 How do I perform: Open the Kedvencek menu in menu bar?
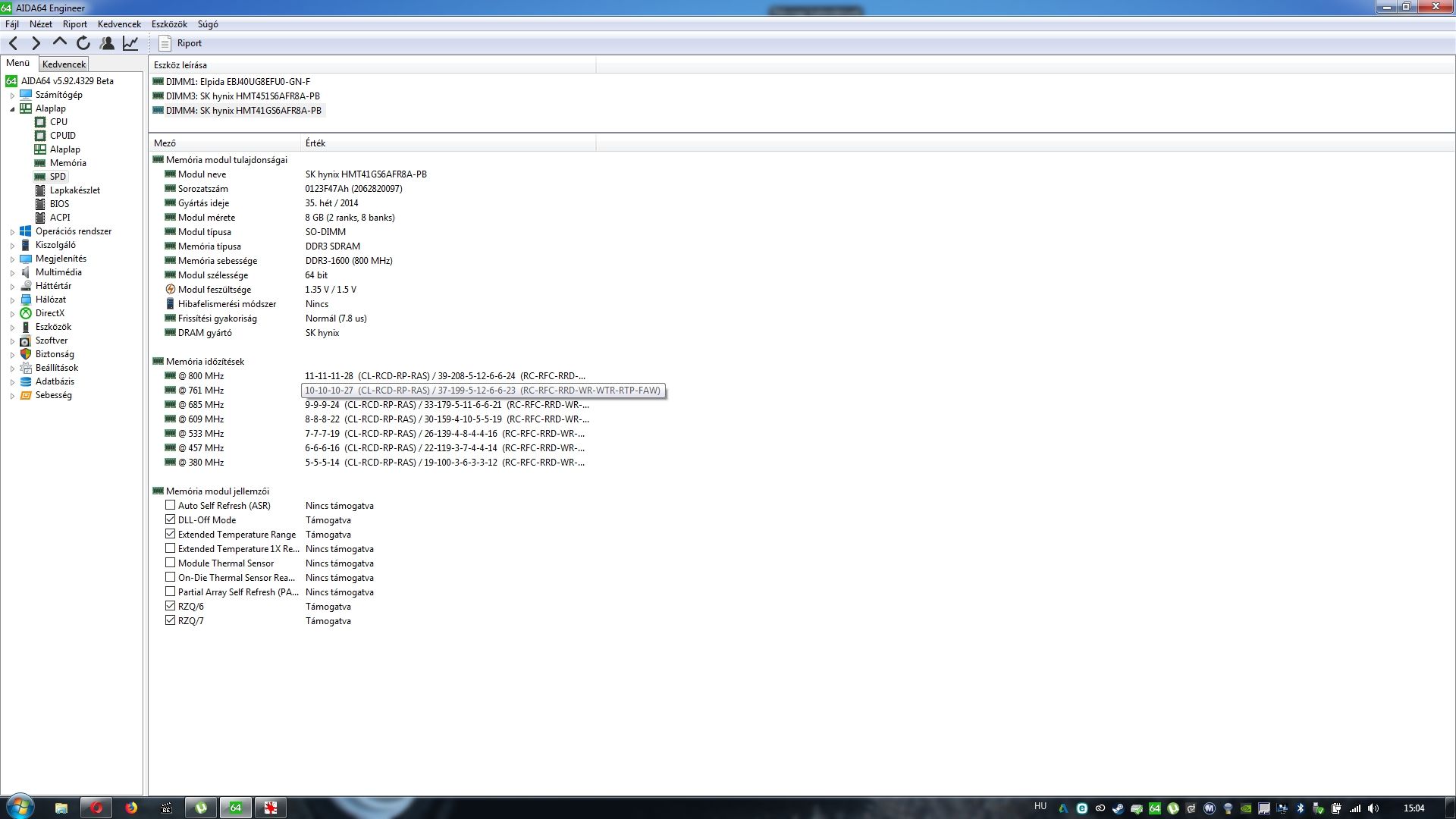click(119, 24)
